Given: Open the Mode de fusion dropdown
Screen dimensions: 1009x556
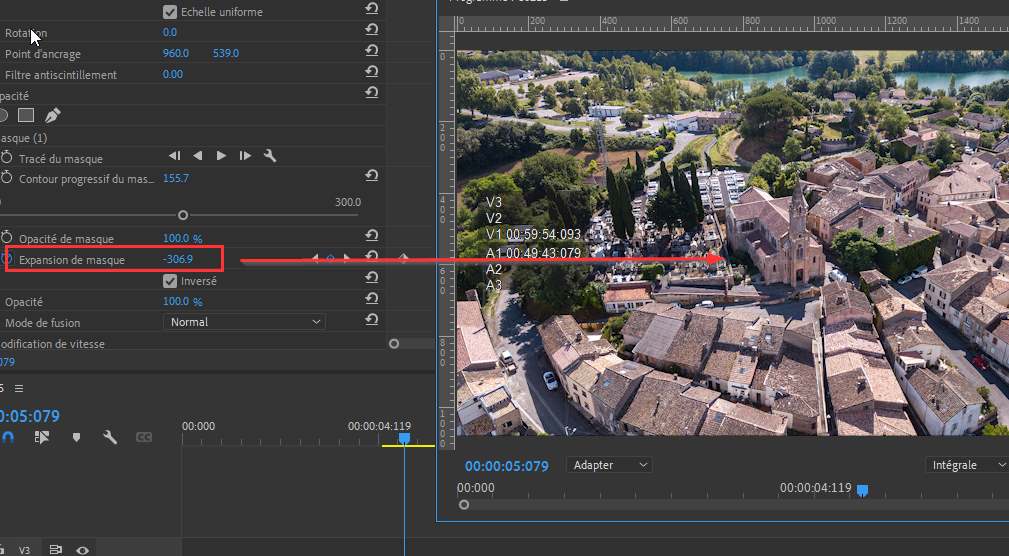Looking at the screenshot, I should [244, 322].
